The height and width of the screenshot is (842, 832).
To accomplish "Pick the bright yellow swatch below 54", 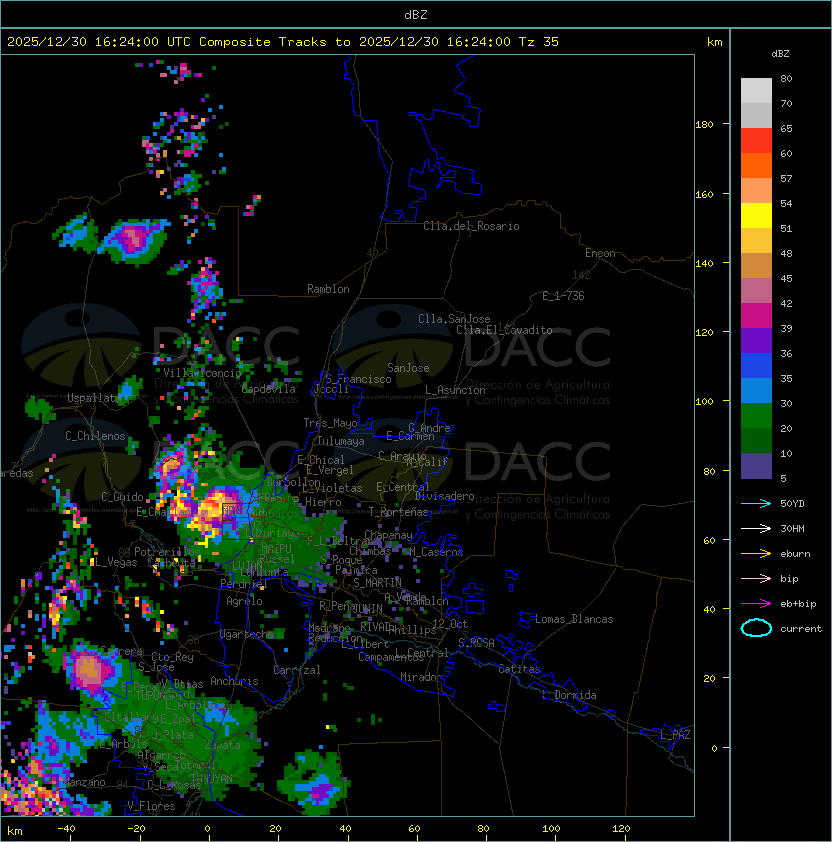I will coord(756,216).
